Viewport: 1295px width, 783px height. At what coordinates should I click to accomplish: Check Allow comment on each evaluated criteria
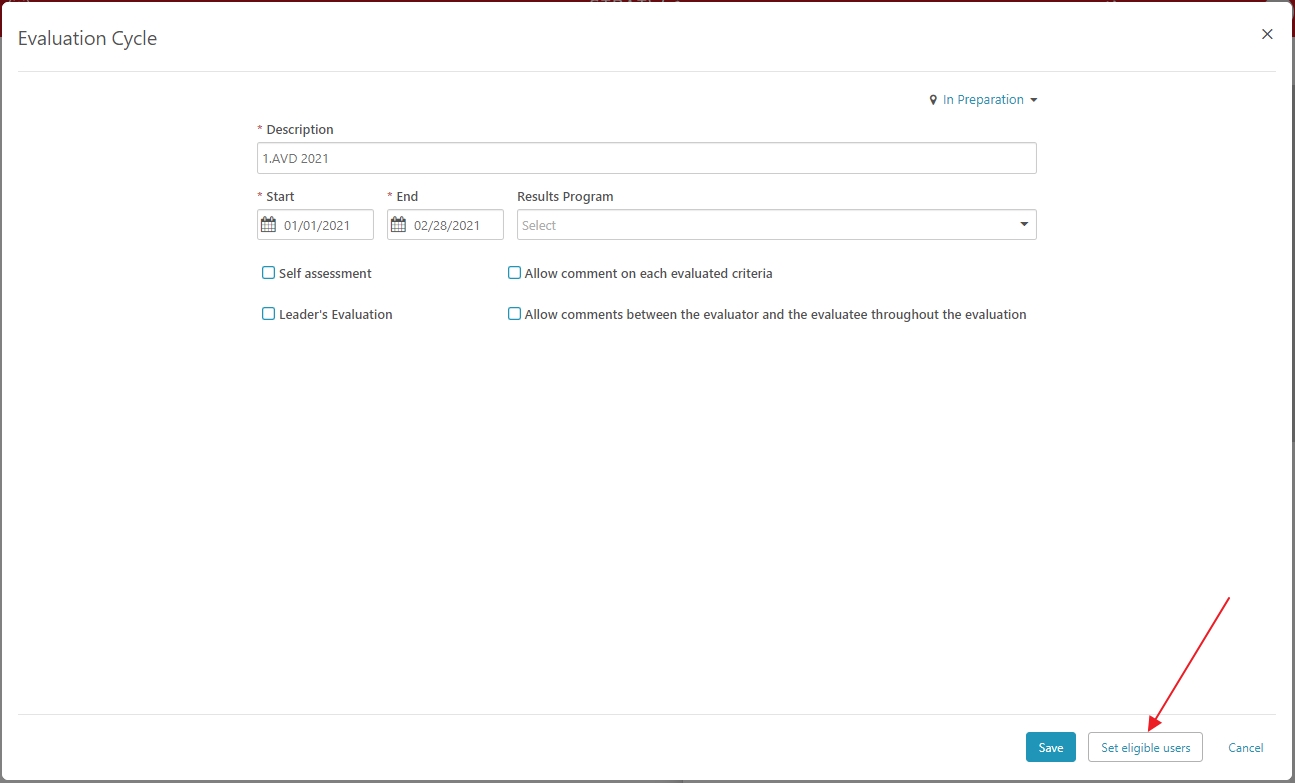tap(515, 273)
